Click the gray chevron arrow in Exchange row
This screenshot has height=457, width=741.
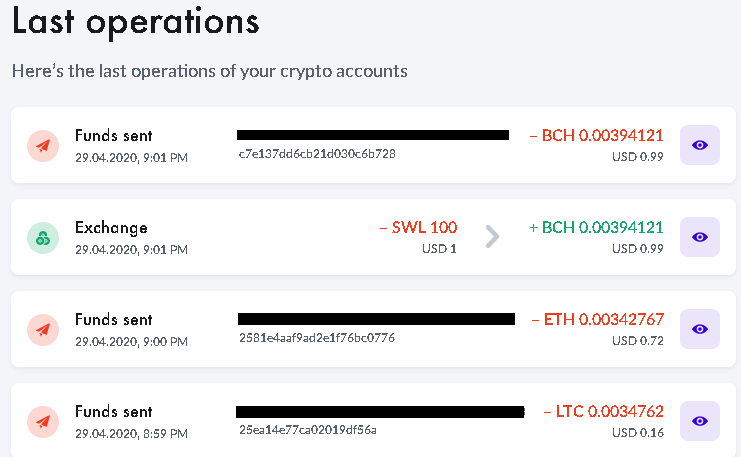tap(492, 236)
